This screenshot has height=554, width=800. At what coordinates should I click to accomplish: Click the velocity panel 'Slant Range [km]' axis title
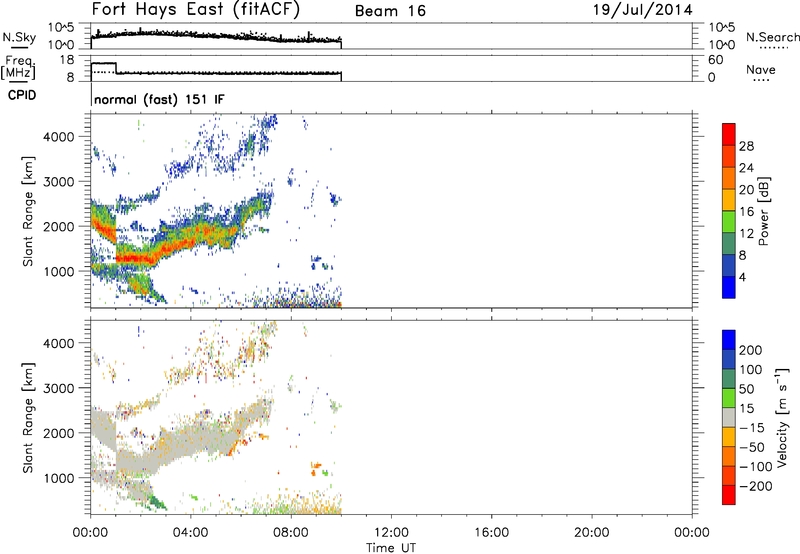pos(28,418)
